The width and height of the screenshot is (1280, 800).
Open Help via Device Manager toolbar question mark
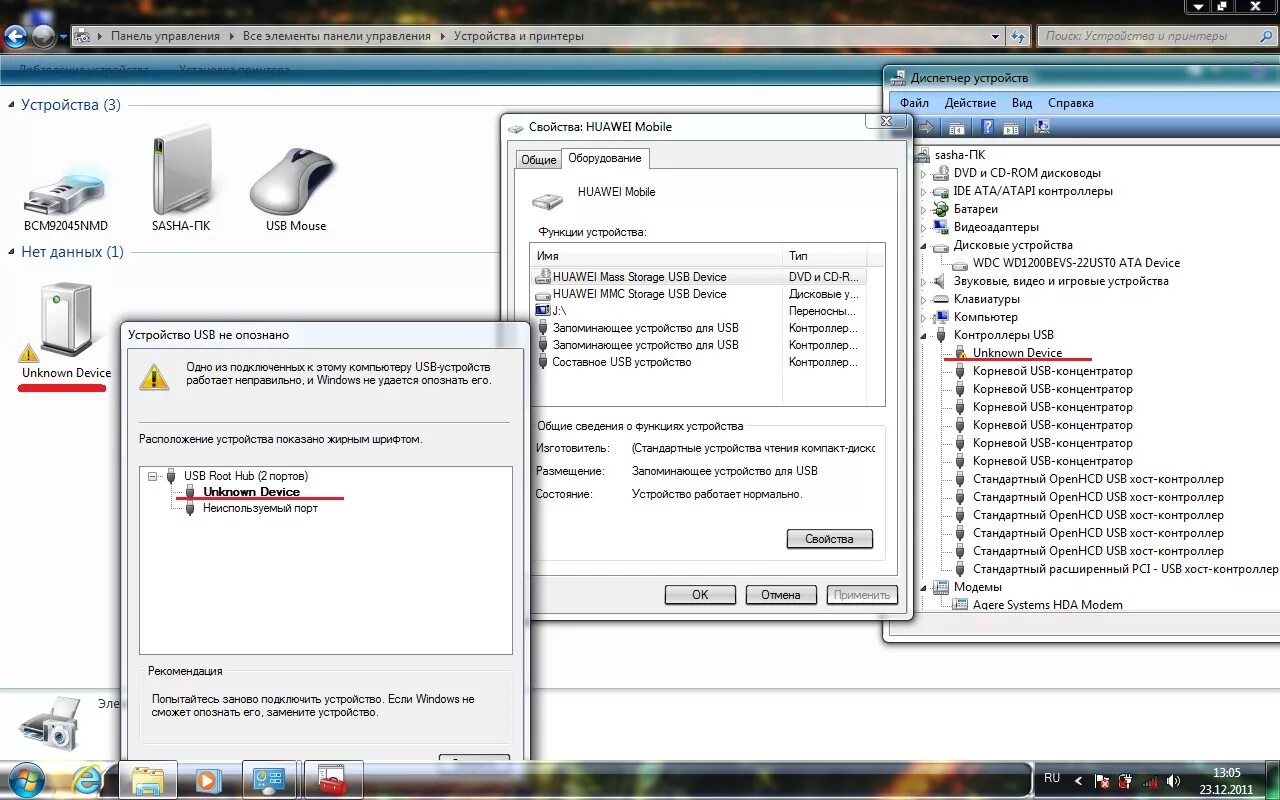pos(987,127)
